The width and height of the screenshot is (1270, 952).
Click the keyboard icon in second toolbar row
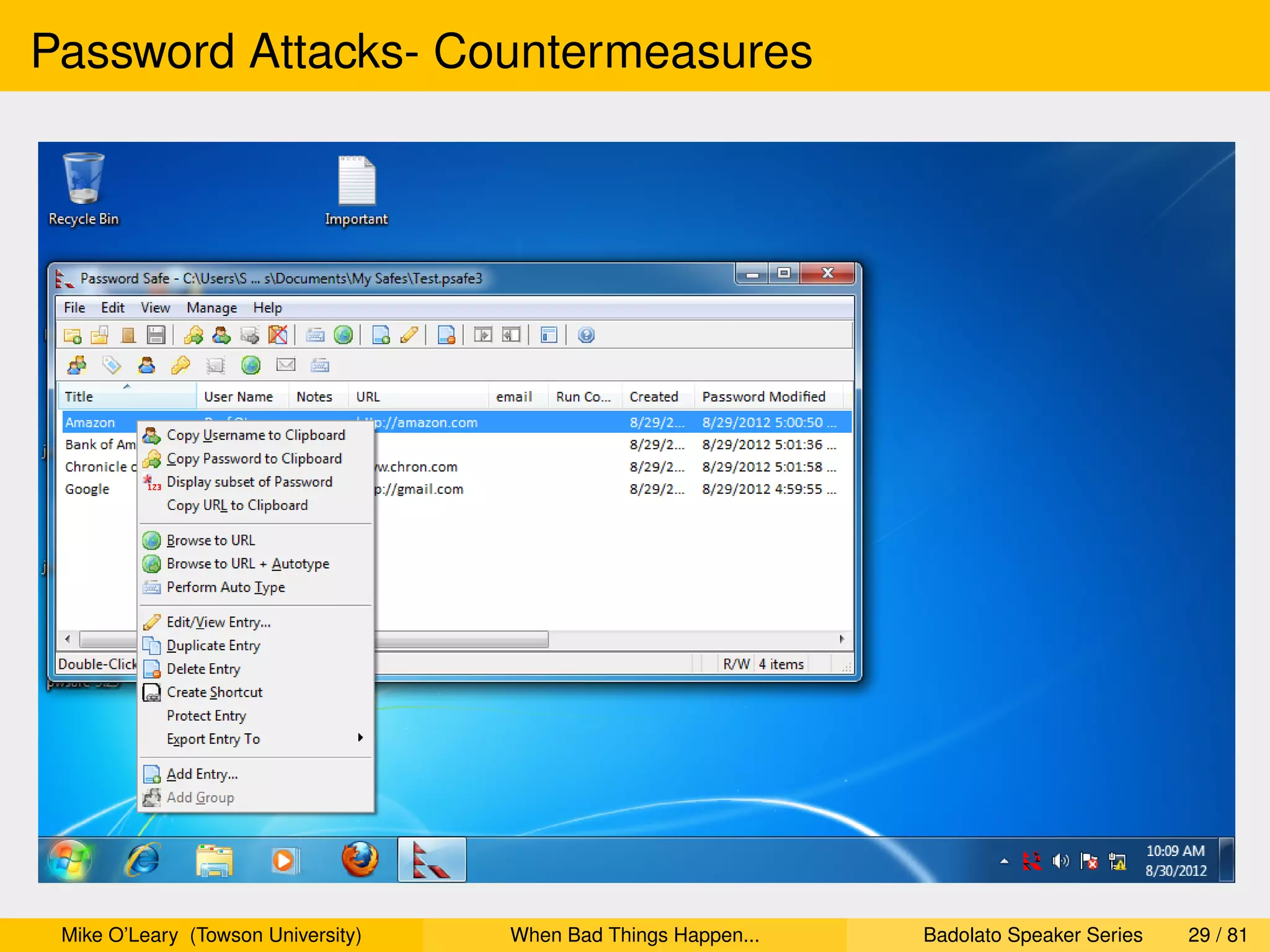pyautogui.click(x=320, y=366)
